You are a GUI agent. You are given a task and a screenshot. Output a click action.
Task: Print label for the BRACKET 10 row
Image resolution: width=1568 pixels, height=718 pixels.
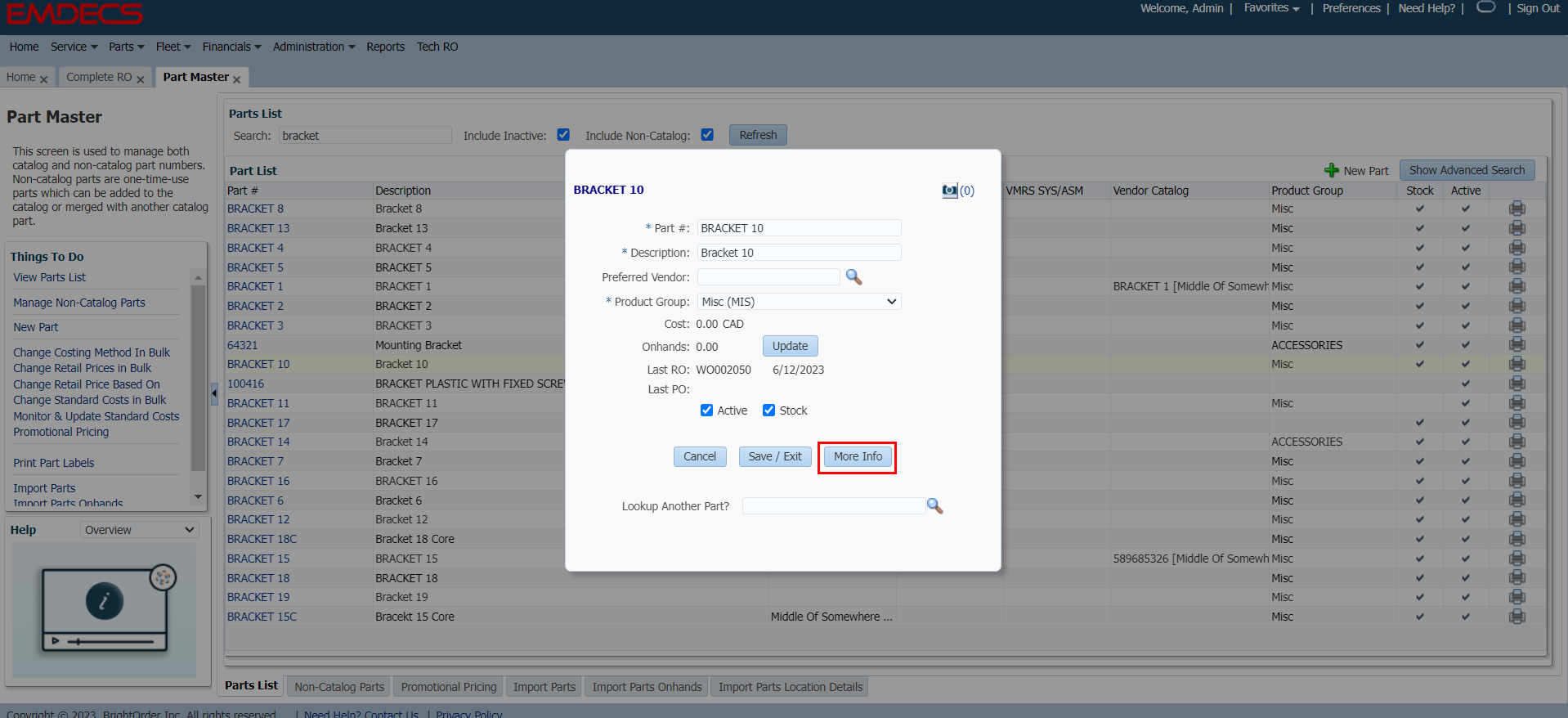(x=1517, y=364)
